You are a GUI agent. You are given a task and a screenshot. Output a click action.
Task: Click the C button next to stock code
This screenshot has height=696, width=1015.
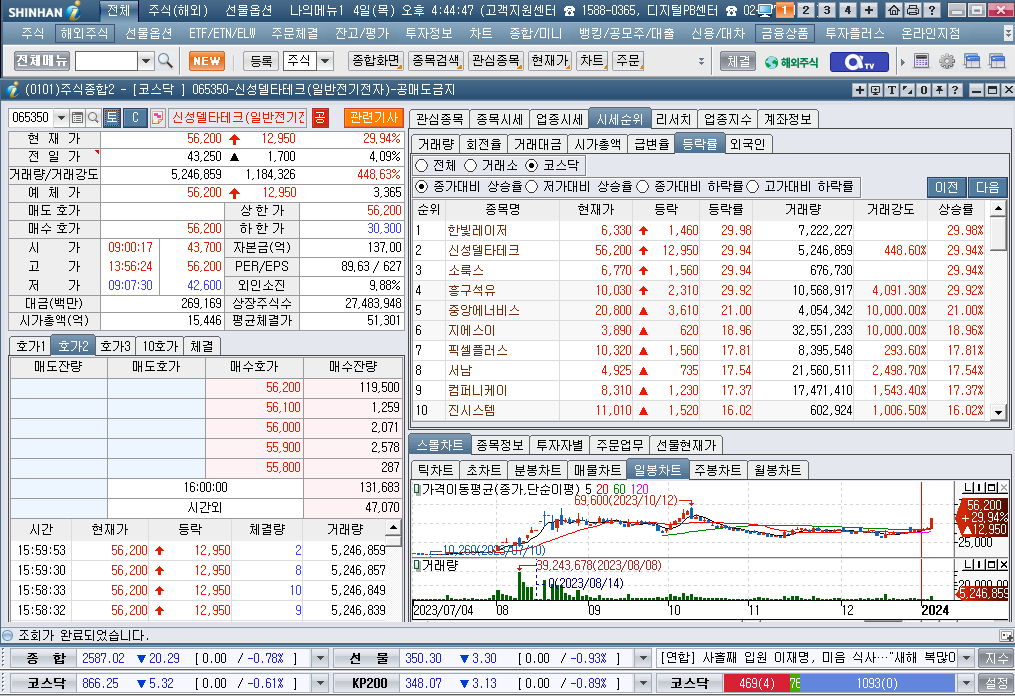point(135,117)
